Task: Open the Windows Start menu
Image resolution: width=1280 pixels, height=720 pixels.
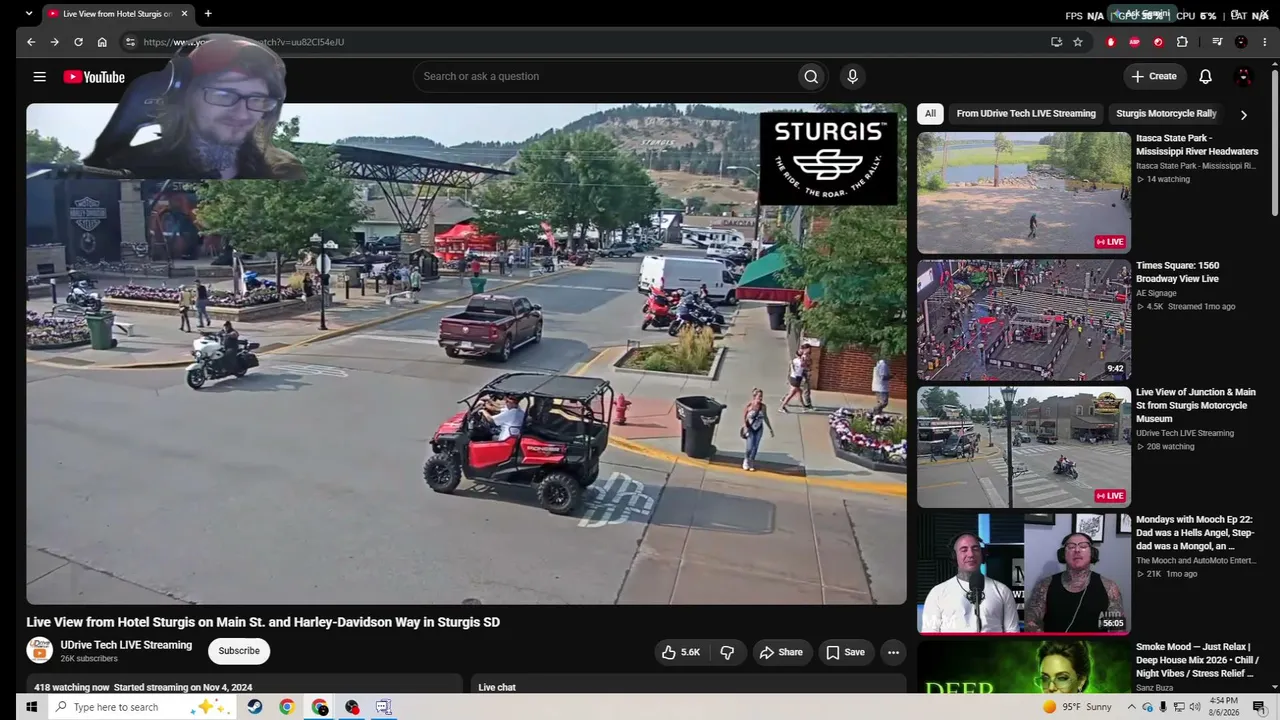Action: 31,707
